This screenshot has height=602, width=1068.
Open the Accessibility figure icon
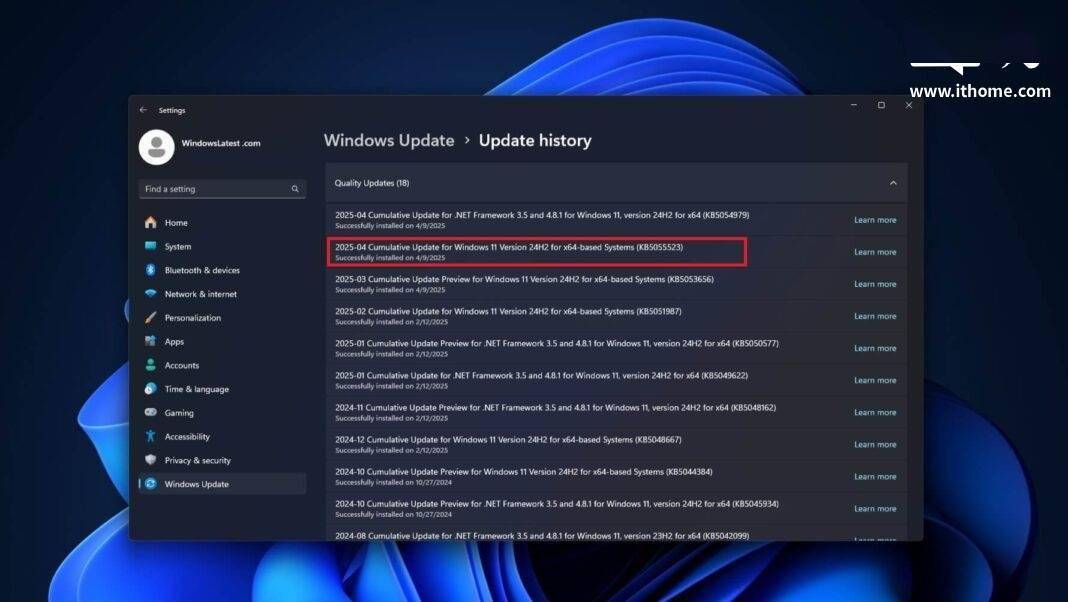pyautogui.click(x=151, y=436)
